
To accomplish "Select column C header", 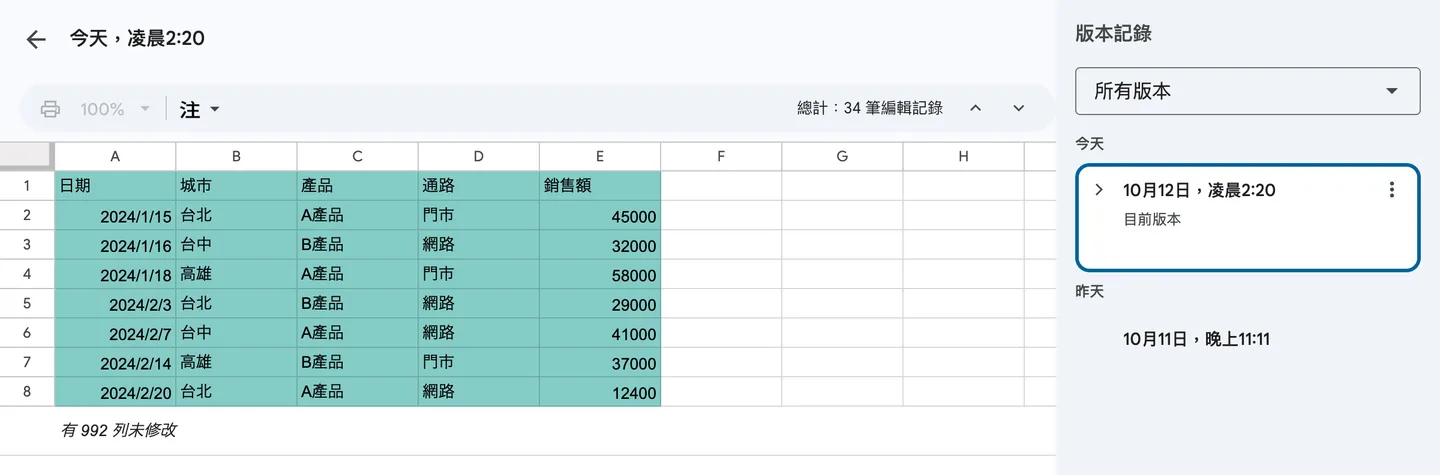I will click(x=357, y=156).
